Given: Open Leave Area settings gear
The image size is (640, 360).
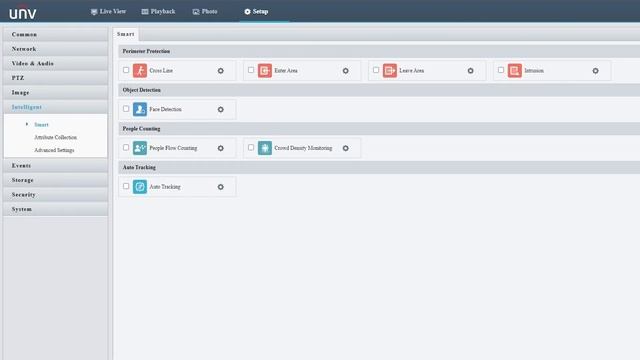Looking at the screenshot, I should (x=470, y=71).
